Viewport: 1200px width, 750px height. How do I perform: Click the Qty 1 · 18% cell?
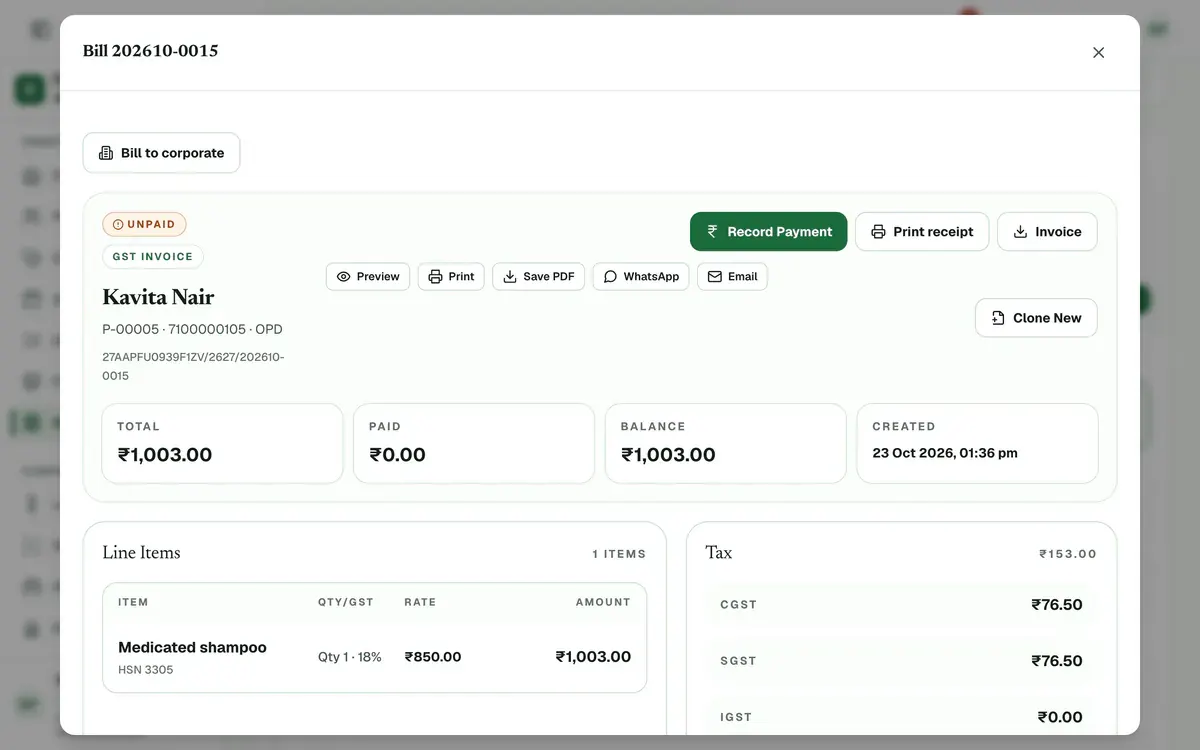pos(350,657)
